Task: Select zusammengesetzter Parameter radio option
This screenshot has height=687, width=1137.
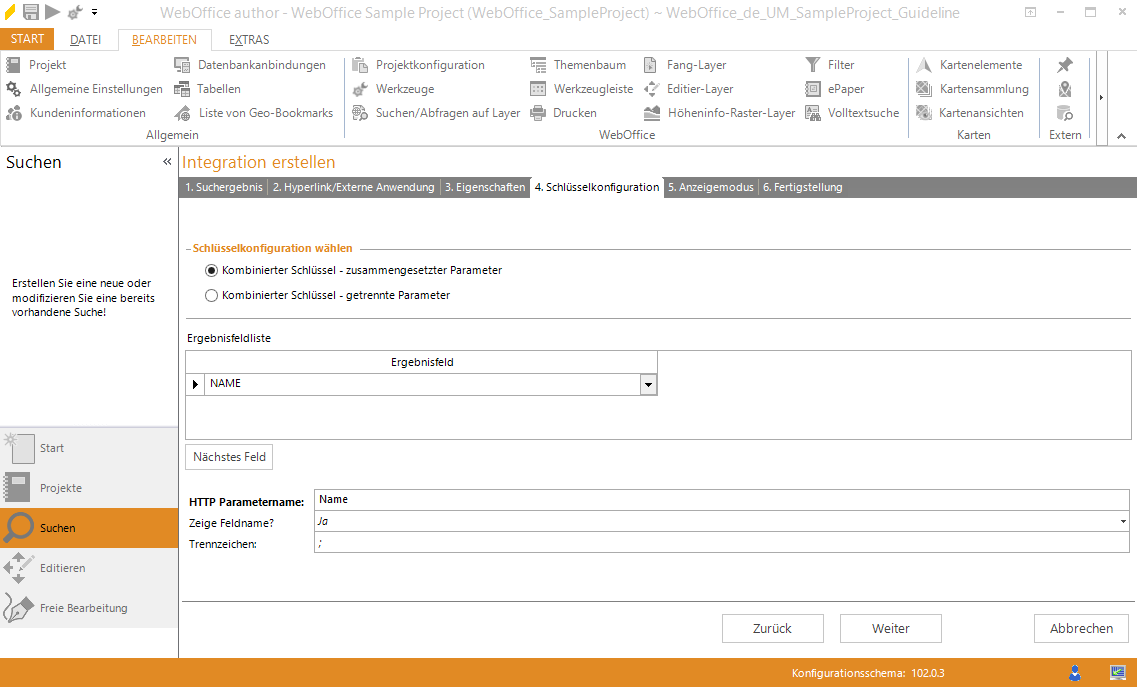Action: pyautogui.click(x=211, y=270)
